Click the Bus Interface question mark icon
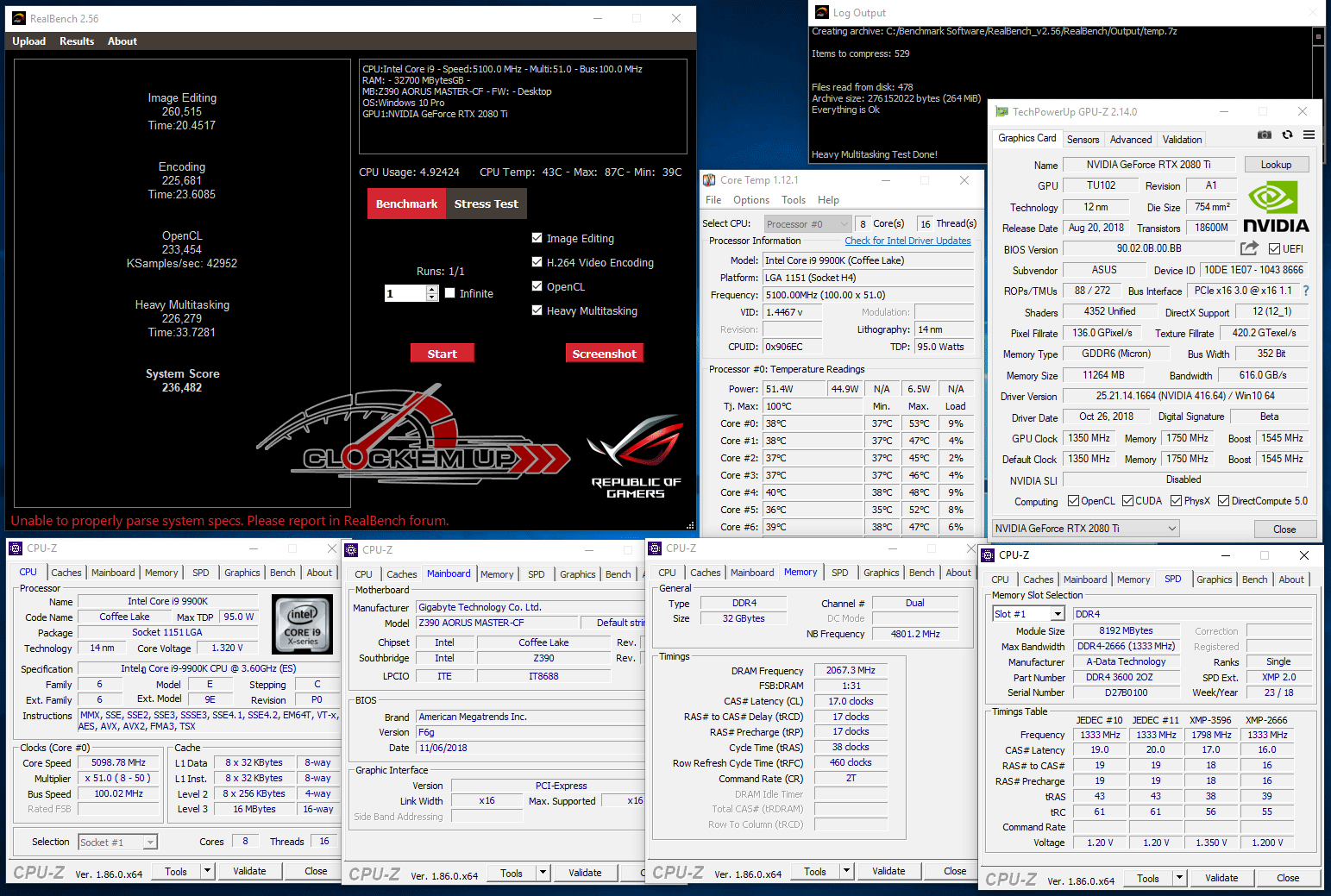The image size is (1331, 896). click(x=1306, y=291)
